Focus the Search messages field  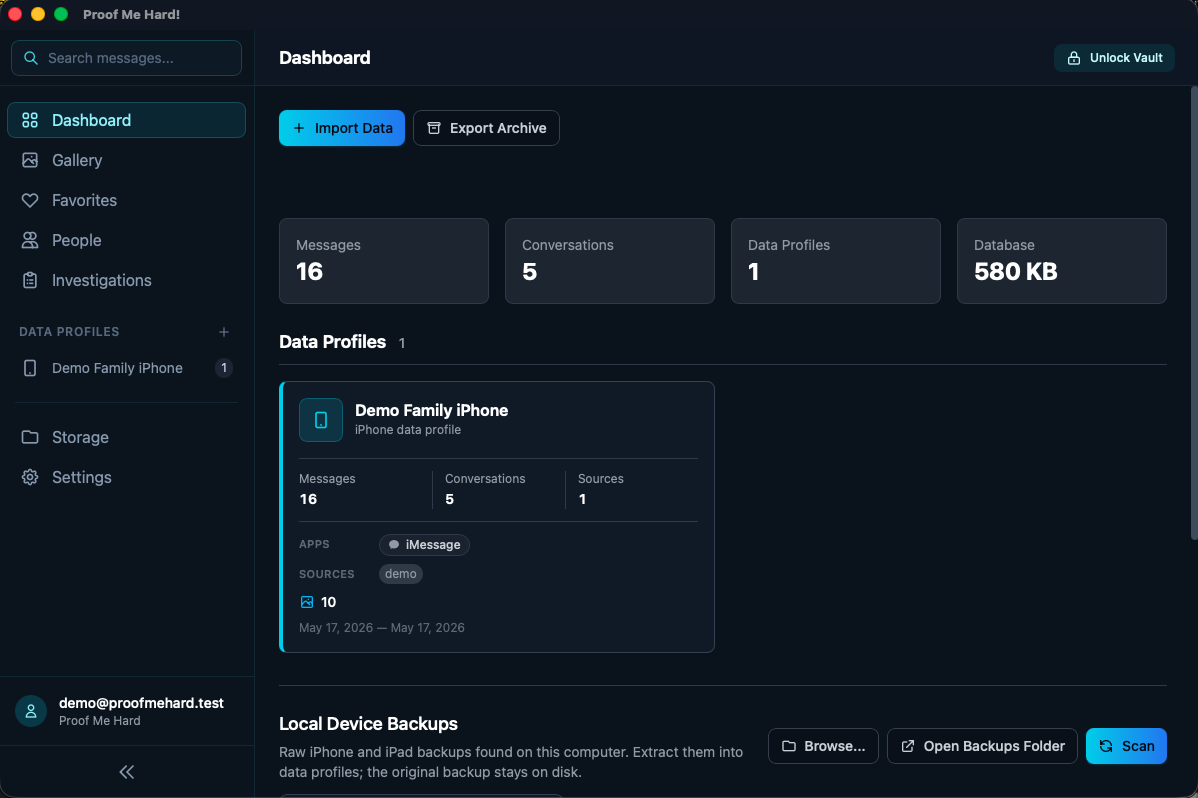pos(127,58)
